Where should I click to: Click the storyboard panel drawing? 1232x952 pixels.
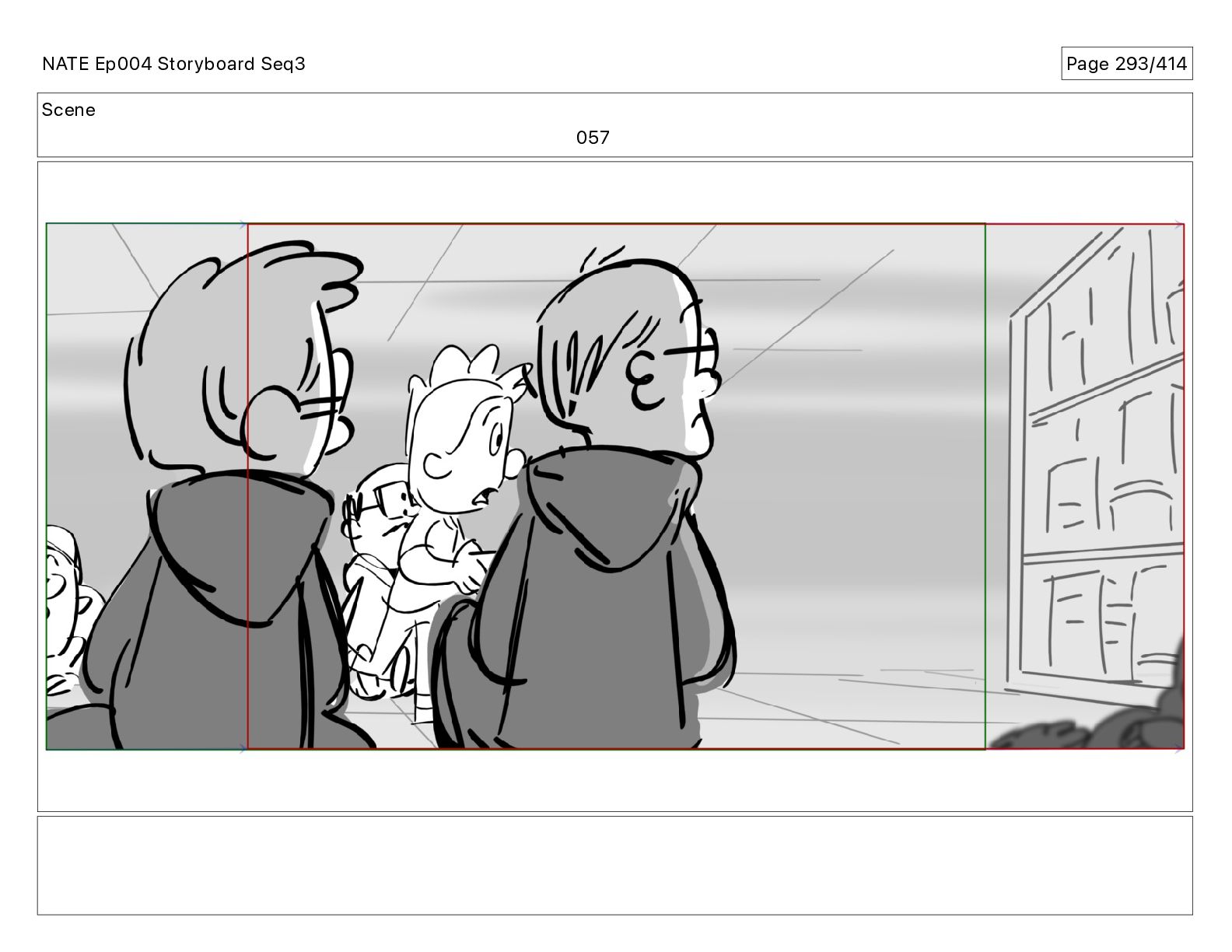(x=615, y=487)
